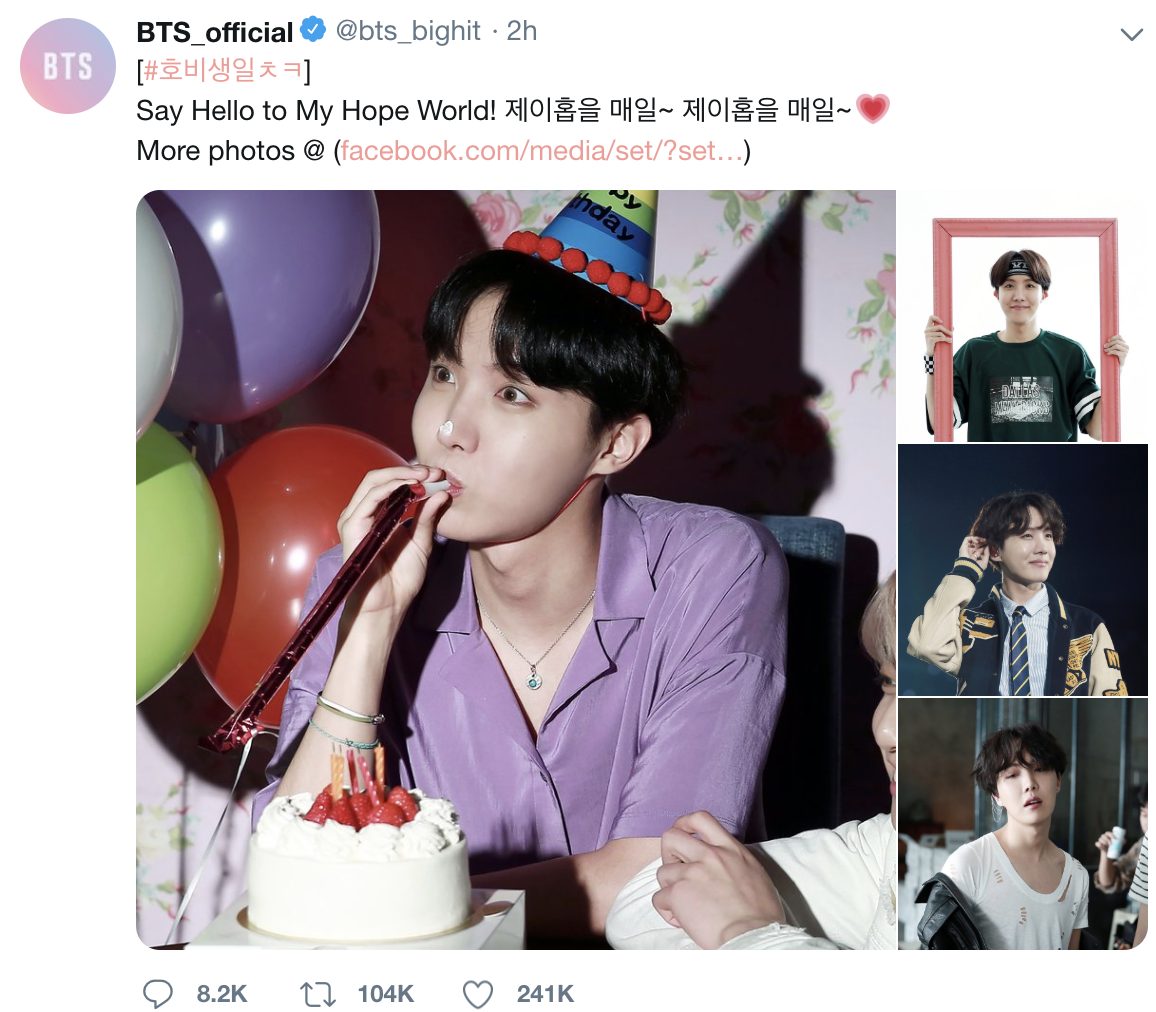Open the large birthday cake photo
This screenshot has height=1012, width=1156.
click(516, 570)
